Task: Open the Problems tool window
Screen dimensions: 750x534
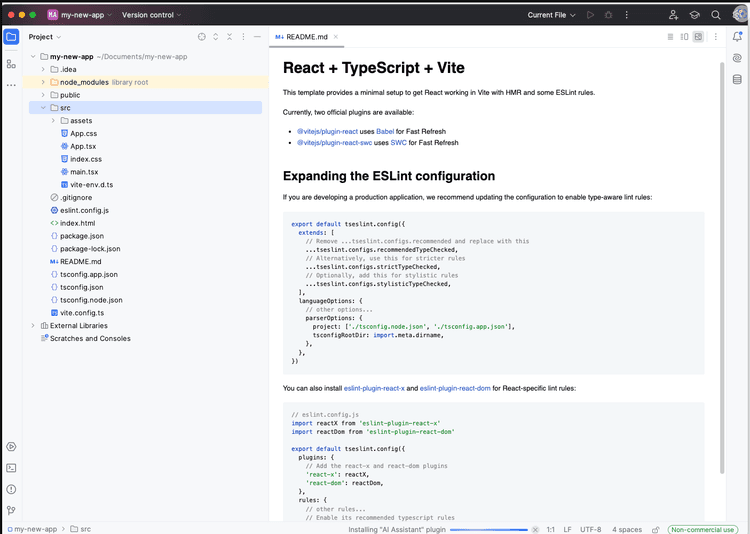Action: [11, 489]
